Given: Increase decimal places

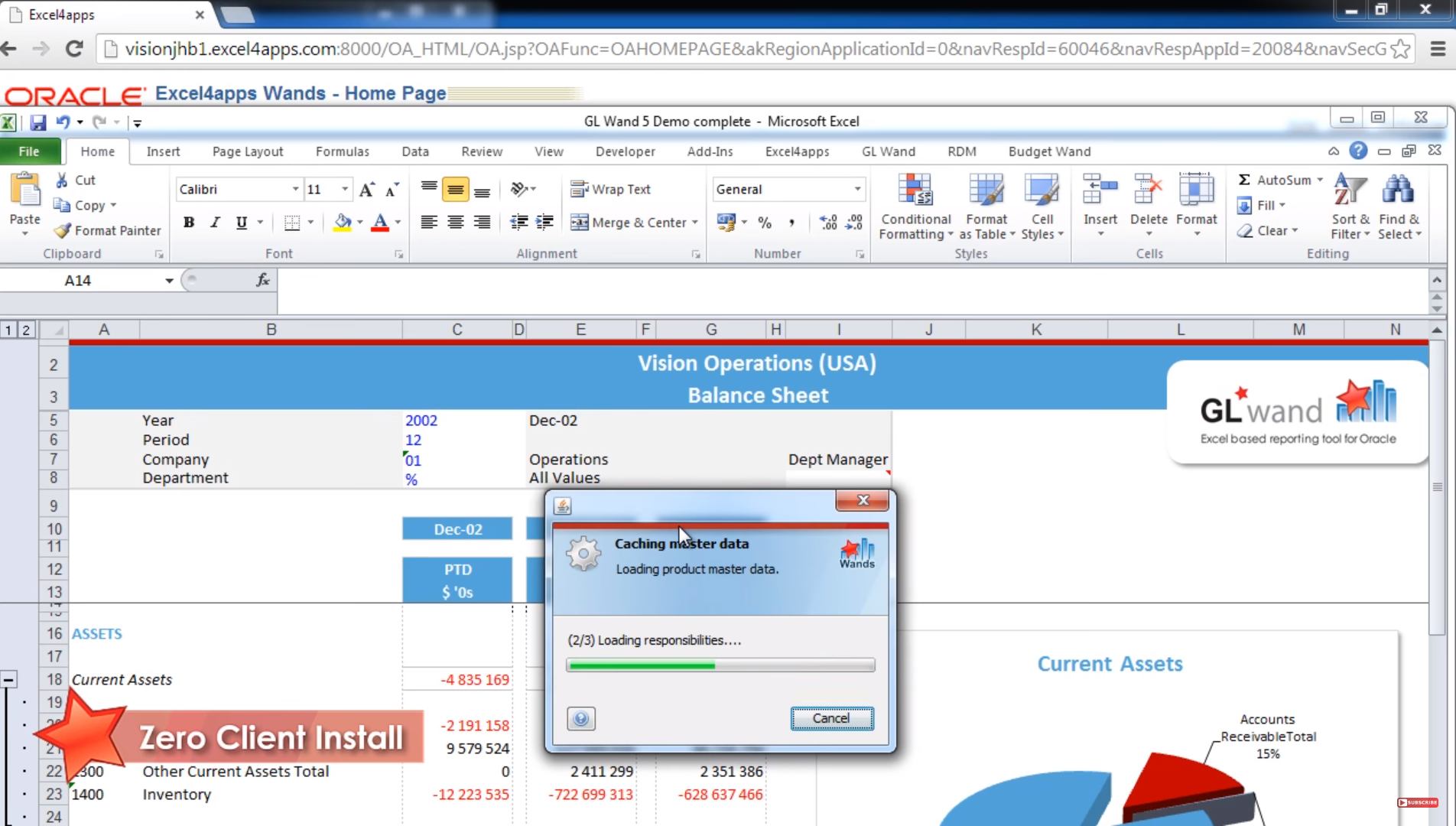Looking at the screenshot, I should (x=828, y=223).
